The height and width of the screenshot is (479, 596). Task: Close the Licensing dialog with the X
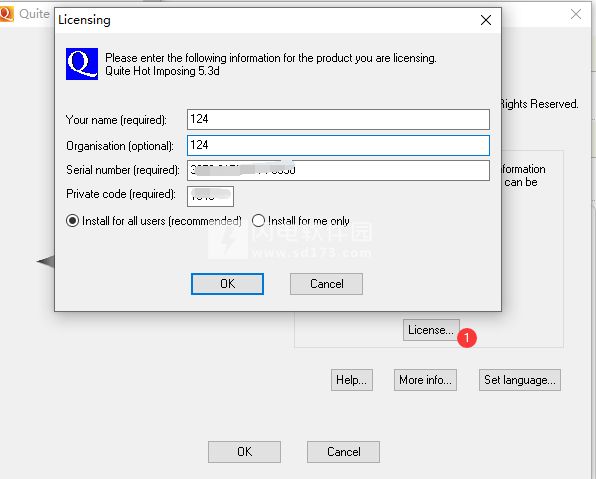click(x=486, y=20)
